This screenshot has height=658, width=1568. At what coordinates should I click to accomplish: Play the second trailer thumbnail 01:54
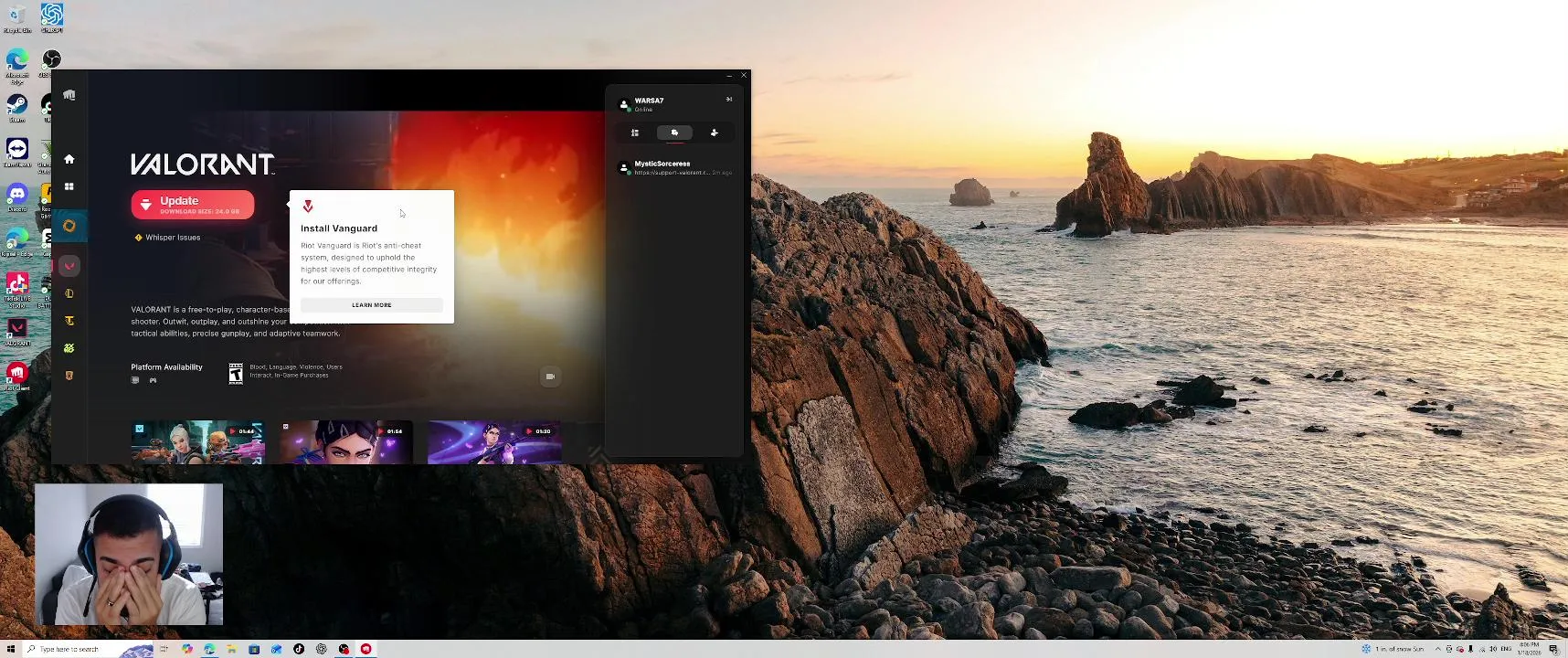point(345,442)
